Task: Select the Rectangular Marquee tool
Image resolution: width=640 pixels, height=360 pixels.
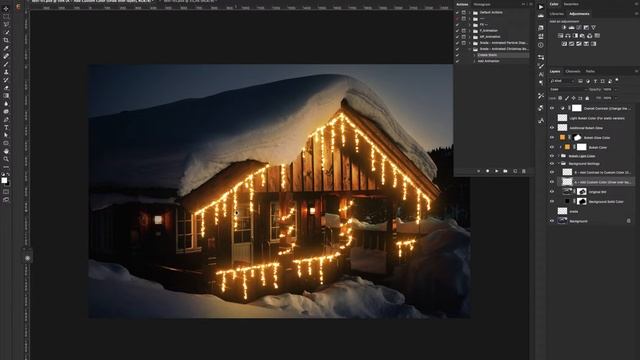Action: click(x=6, y=17)
